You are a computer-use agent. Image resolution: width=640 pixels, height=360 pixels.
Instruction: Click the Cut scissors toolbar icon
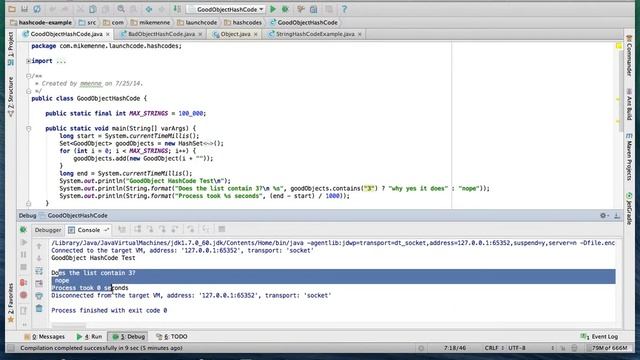(80, 9)
